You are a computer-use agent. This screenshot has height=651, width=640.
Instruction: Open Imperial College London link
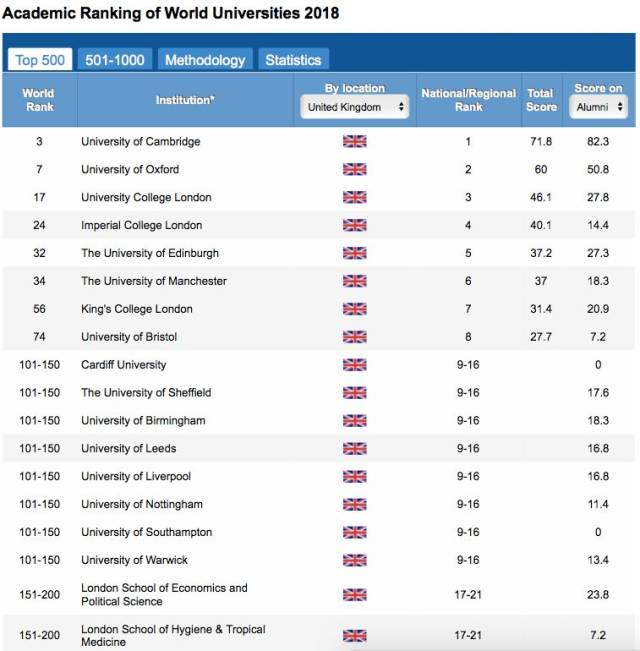click(142, 225)
